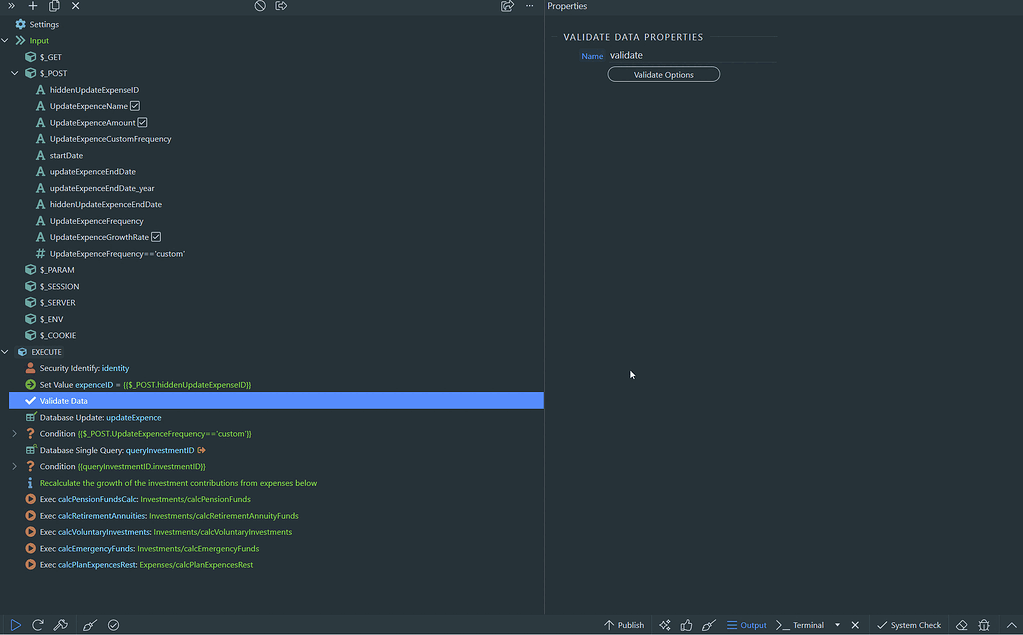Click the Publish button

point(624,625)
